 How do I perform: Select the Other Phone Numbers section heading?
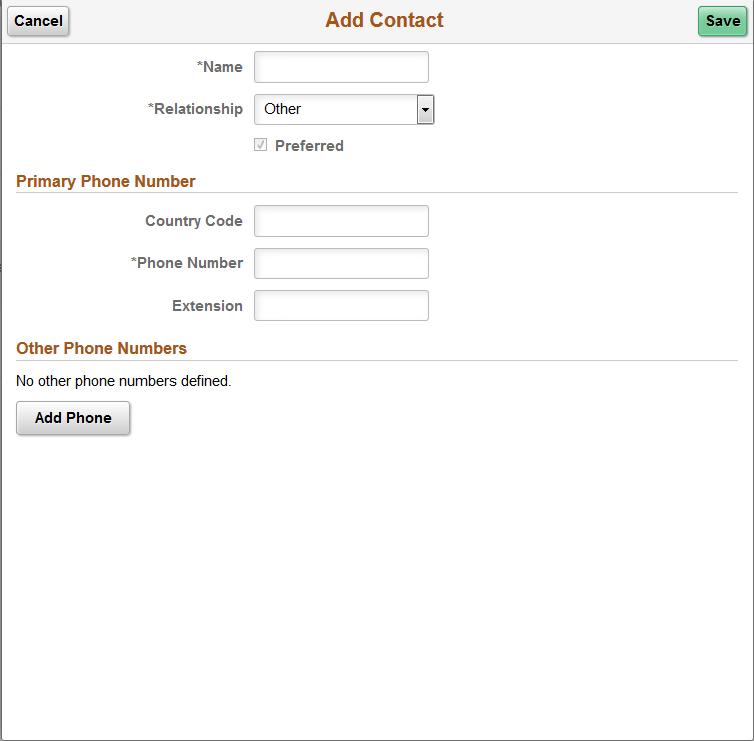click(101, 348)
